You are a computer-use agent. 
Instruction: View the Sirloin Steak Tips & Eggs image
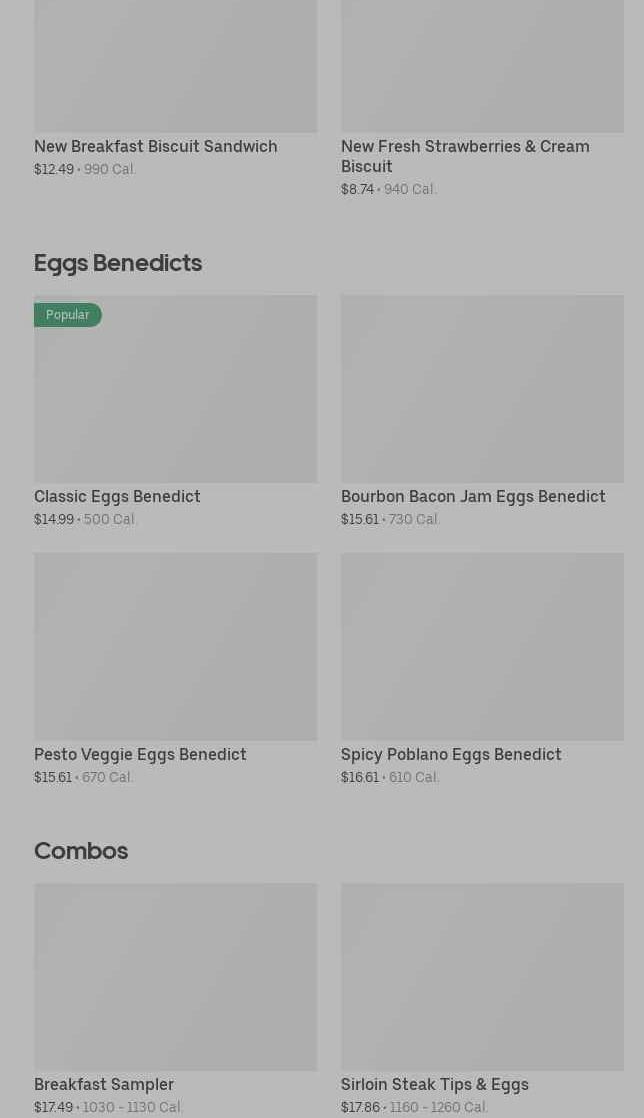482,976
